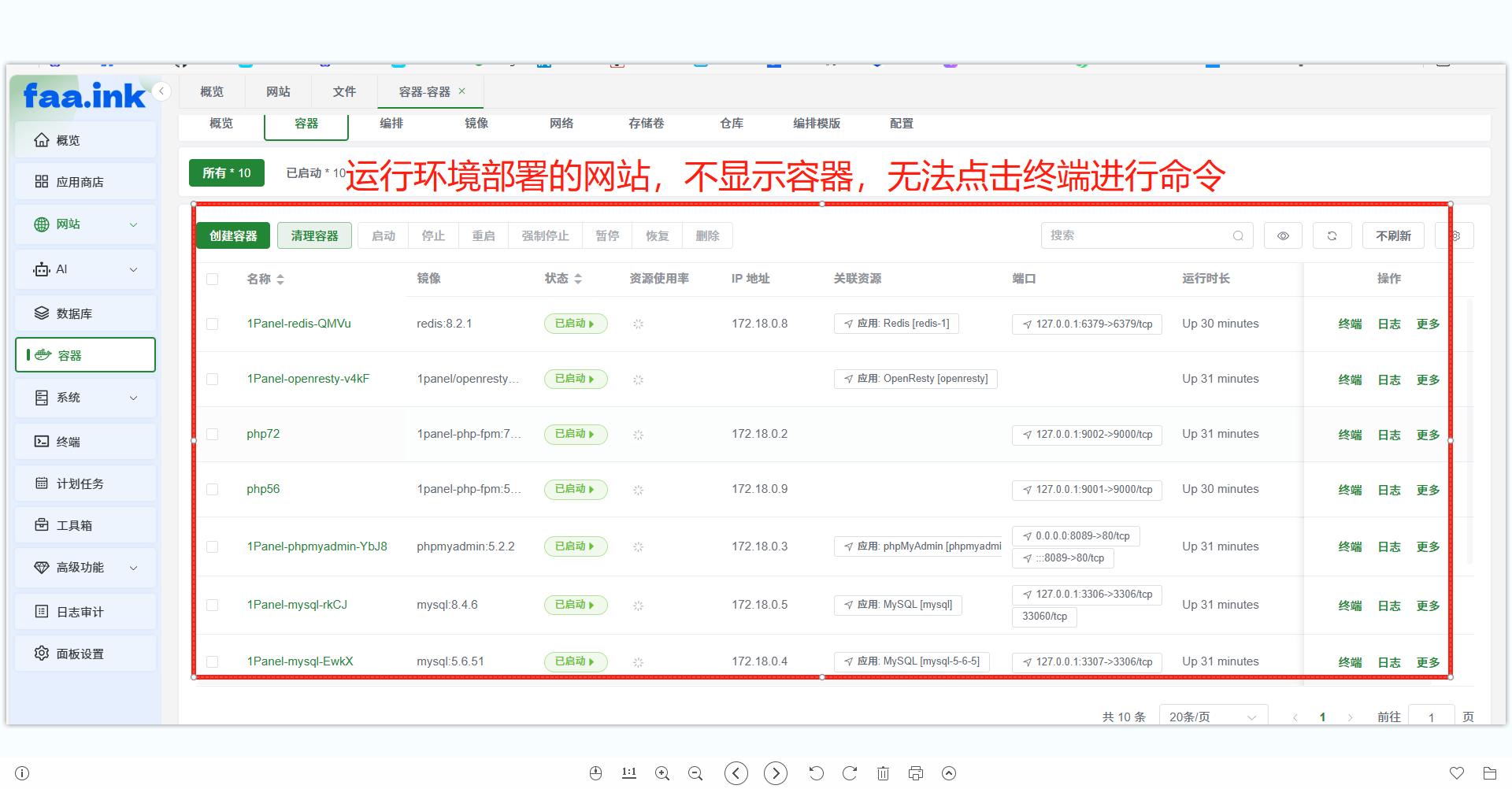Open 更多 for 1Panel-mysql-rkCJ
The width and height of the screenshot is (1512, 789).
(x=1428, y=605)
